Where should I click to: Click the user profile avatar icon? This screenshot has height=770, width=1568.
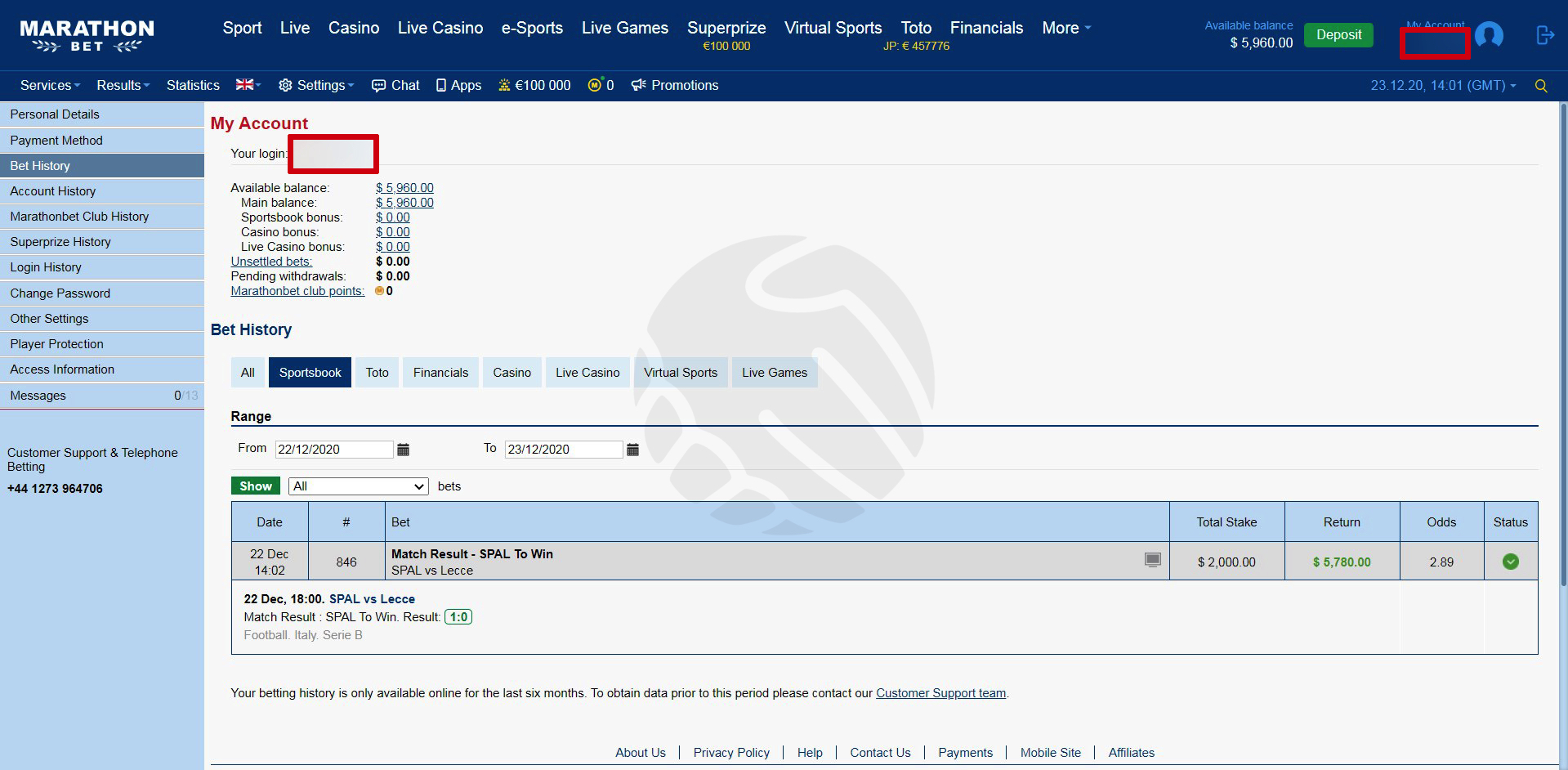click(1489, 35)
